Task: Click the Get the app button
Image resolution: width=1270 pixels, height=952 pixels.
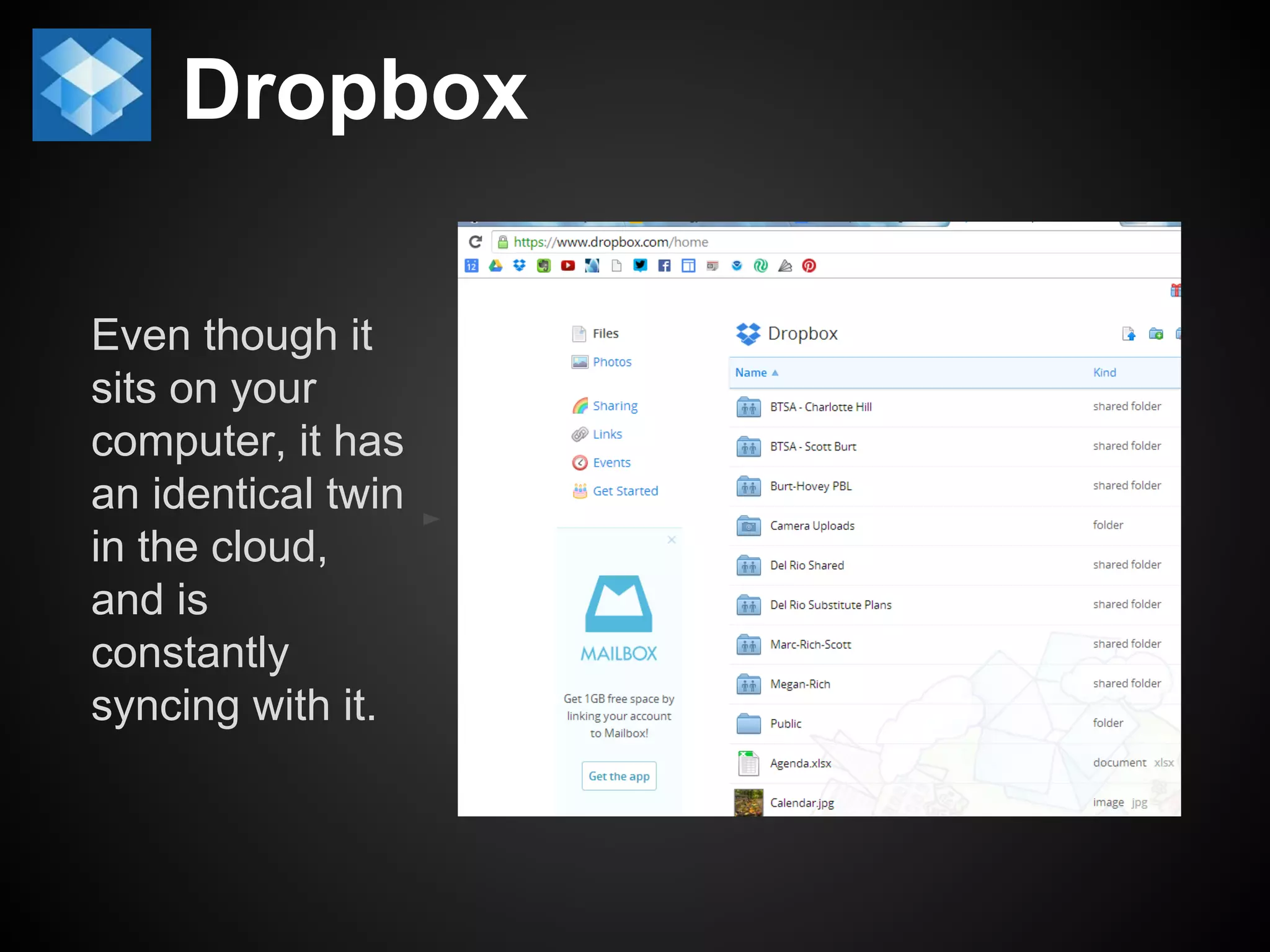Action: click(x=619, y=776)
